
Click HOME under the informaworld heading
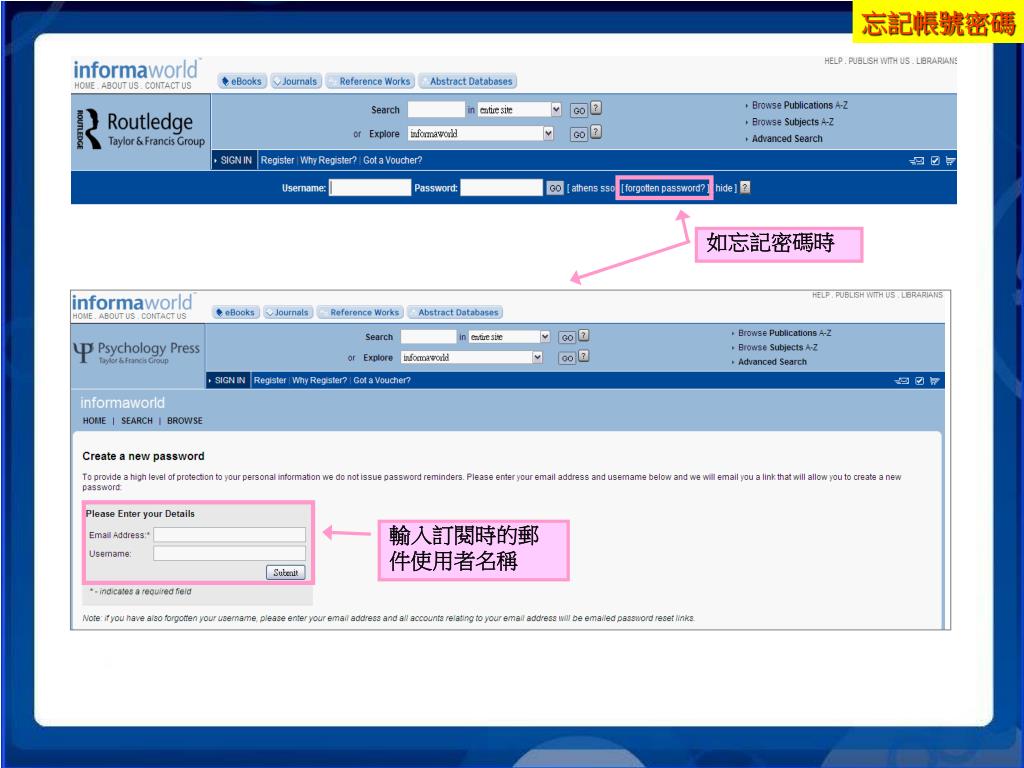pyautogui.click(x=94, y=421)
